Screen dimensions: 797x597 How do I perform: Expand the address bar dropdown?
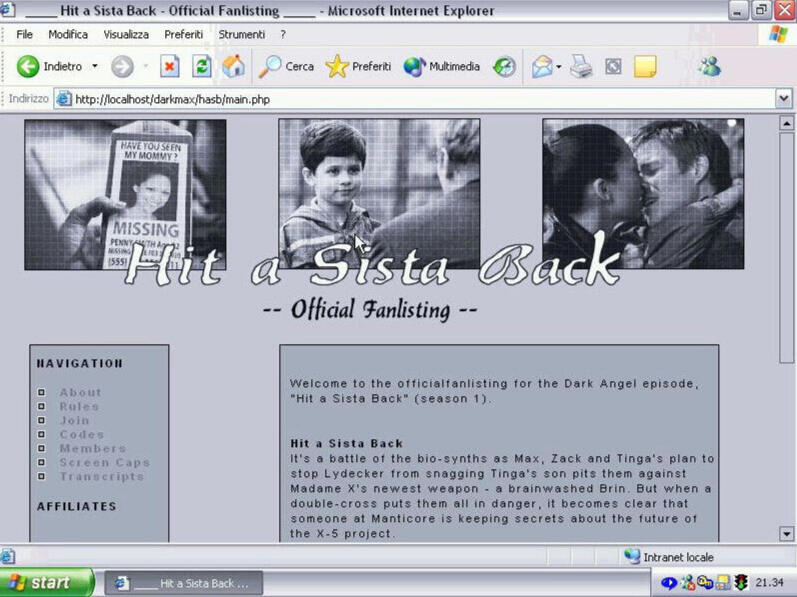(784, 99)
